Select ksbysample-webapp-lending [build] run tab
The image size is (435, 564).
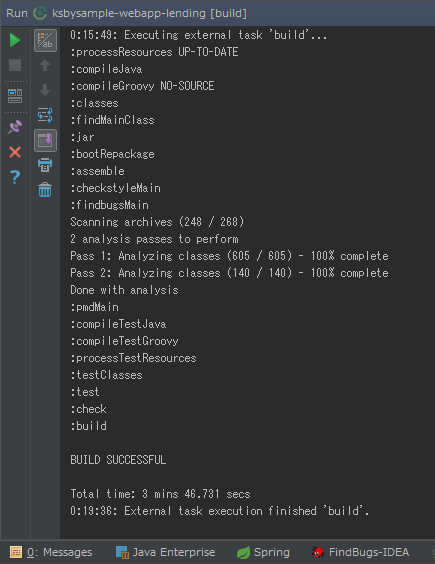[140, 13]
